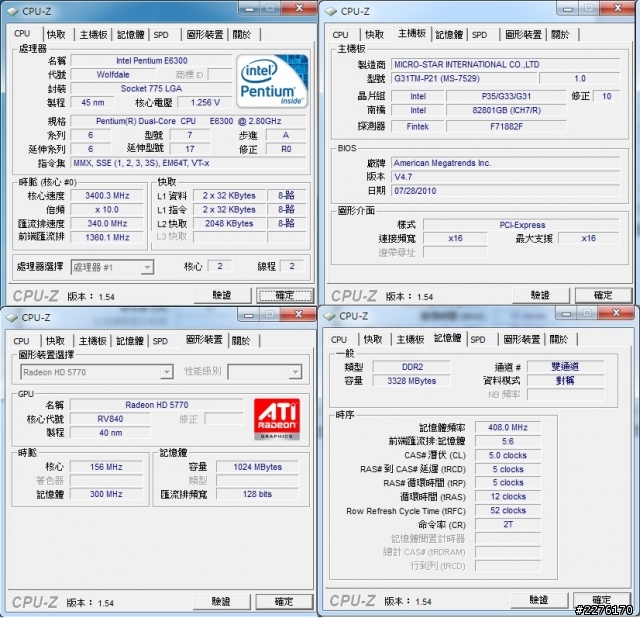
Task: Click the 52 clocks tRFC value
Action: coord(508,510)
